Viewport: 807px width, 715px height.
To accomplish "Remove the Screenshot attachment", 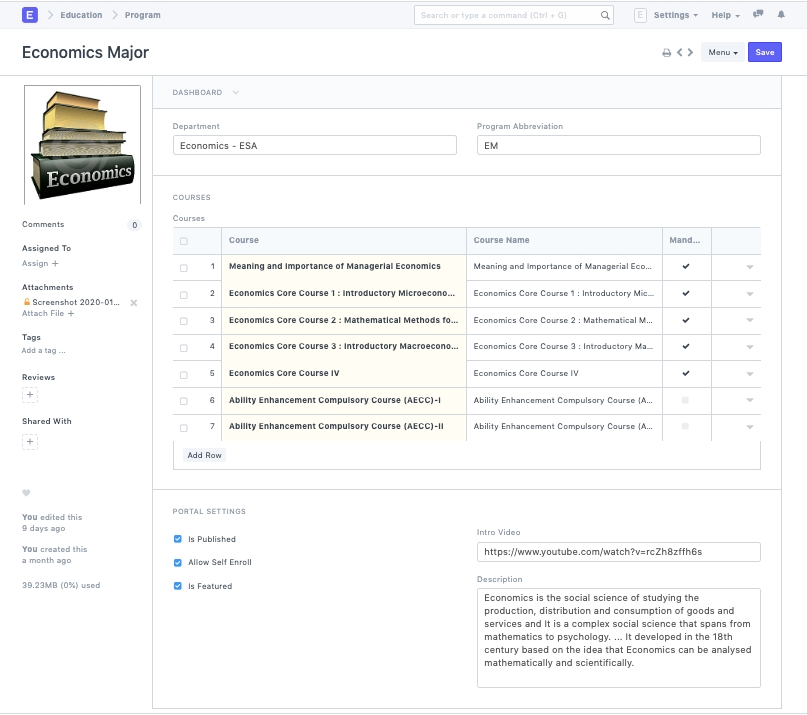I will point(134,302).
